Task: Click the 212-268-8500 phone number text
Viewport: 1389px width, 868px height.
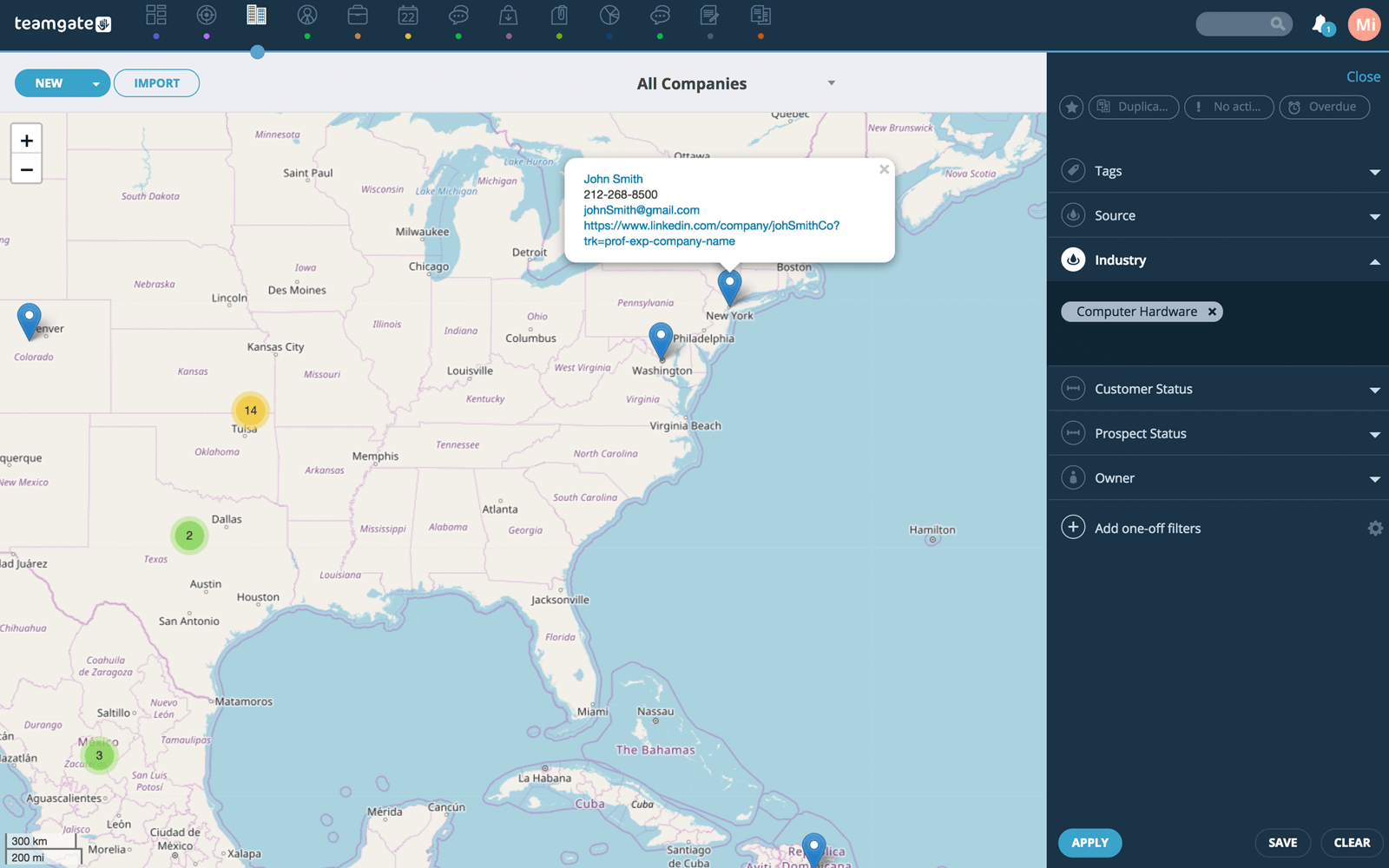Action: point(620,194)
